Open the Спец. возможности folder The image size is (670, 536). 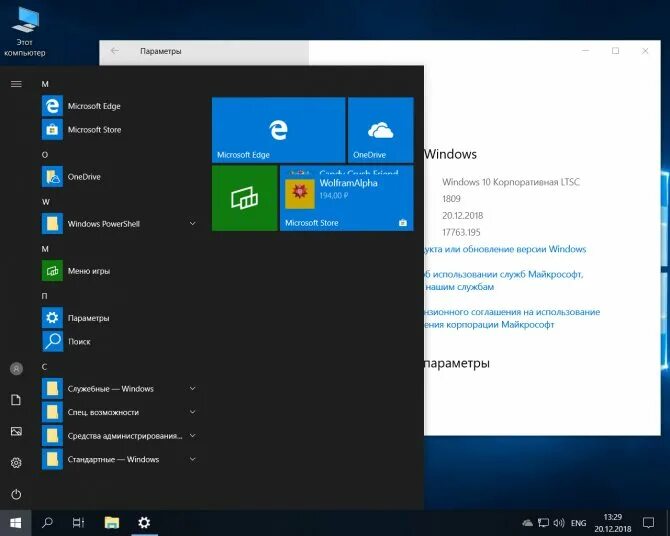(120, 412)
